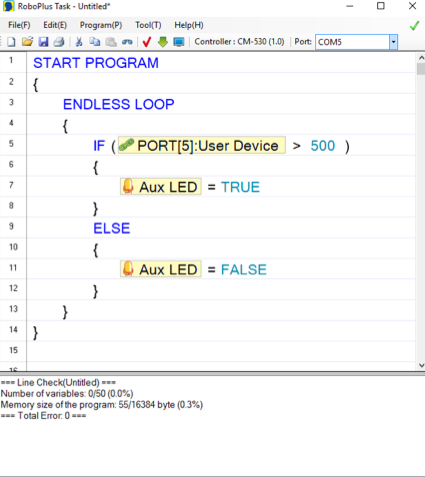Open the File(F) menu
Image resolution: width=425 pixels, height=477 pixels.
(x=19, y=25)
